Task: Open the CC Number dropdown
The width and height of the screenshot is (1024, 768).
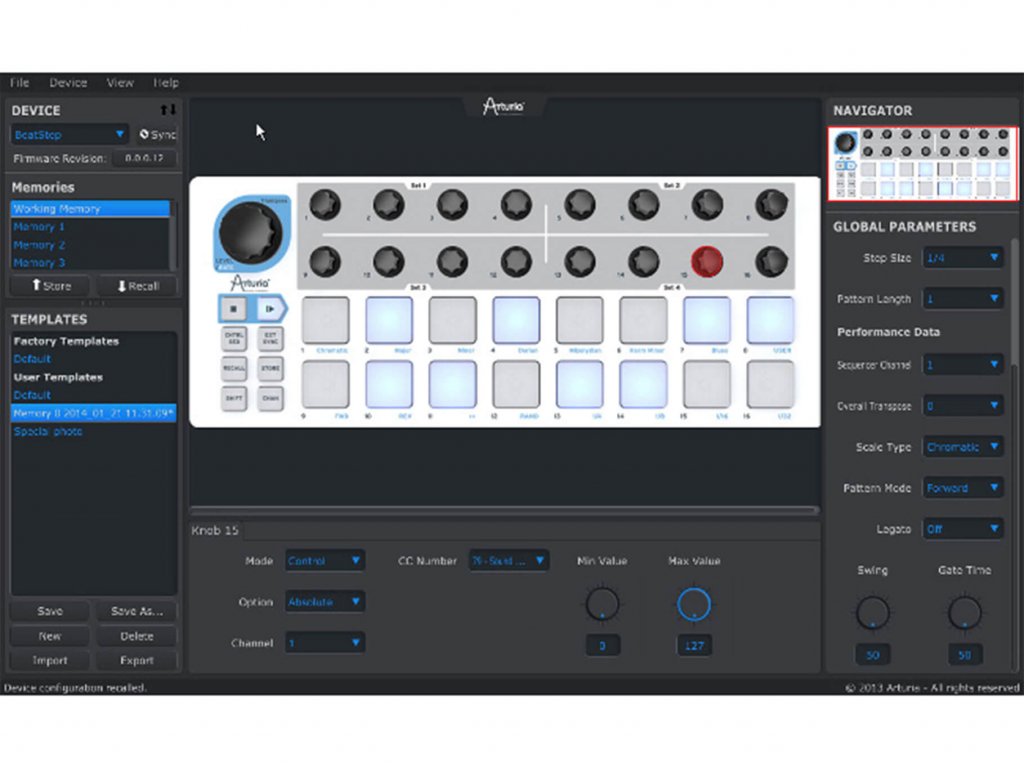Action: tap(509, 561)
